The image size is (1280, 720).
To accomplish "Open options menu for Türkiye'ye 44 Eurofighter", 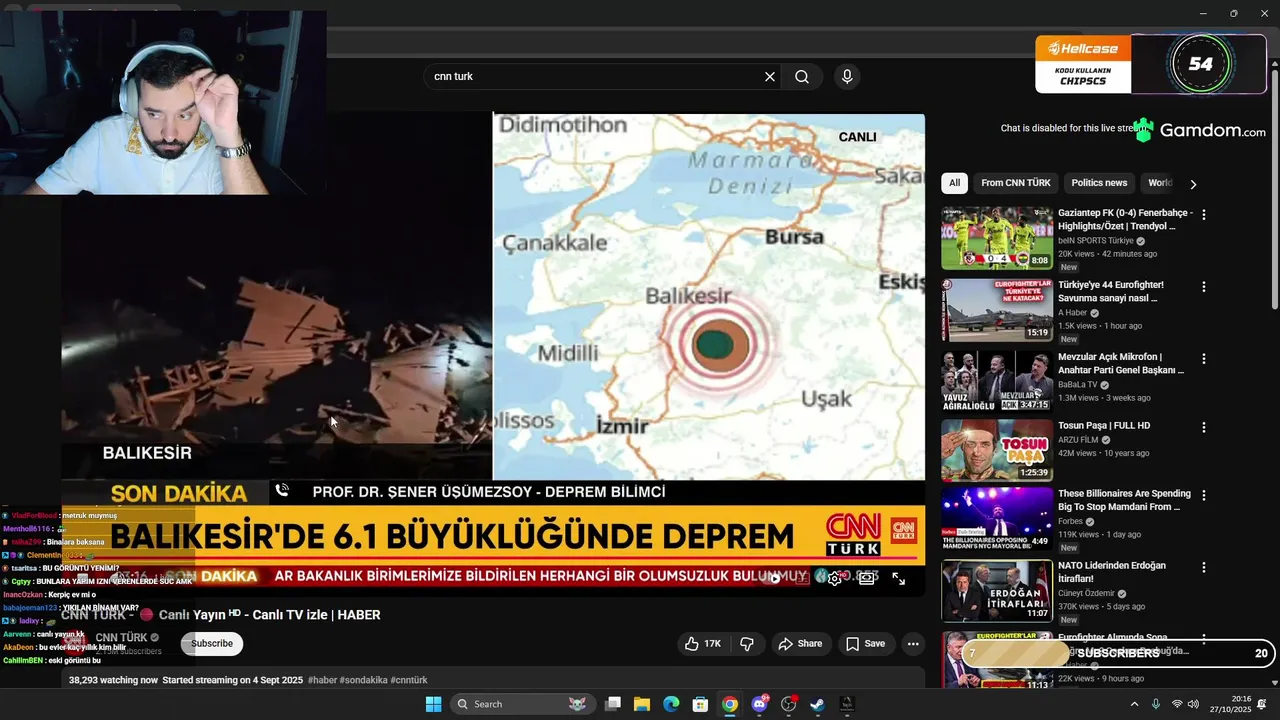I will tap(1204, 287).
